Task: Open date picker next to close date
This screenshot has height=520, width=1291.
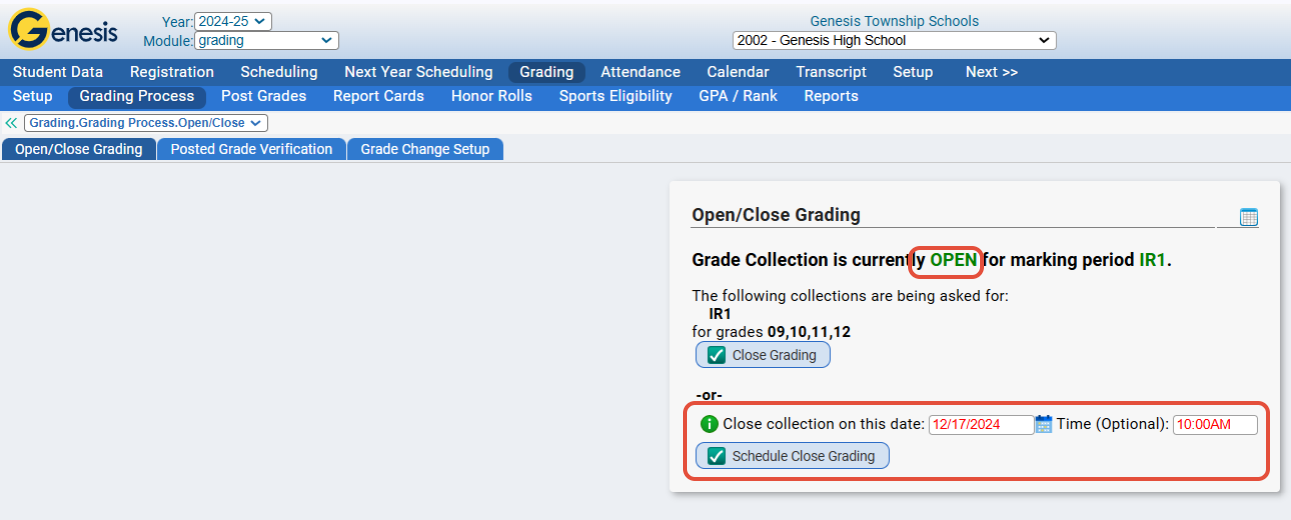Action: point(1043,424)
